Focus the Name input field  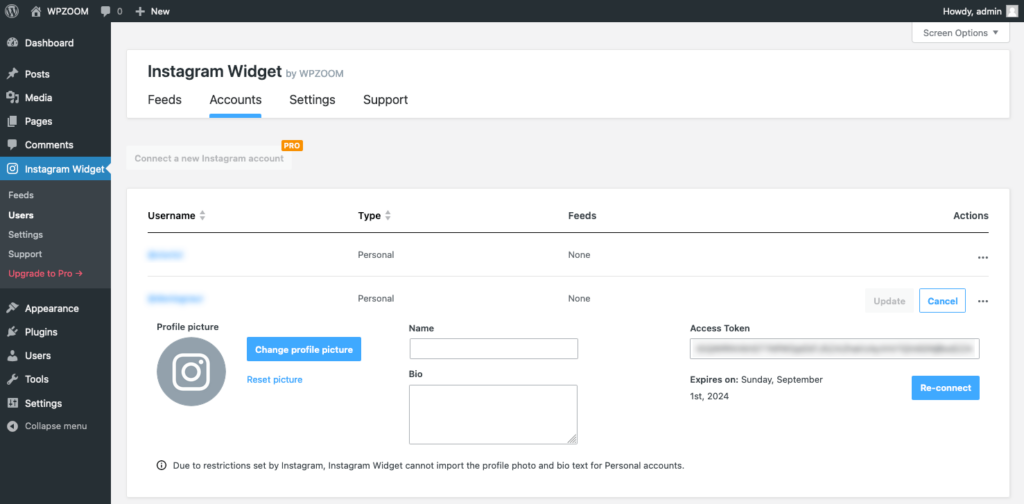pyautogui.click(x=494, y=349)
